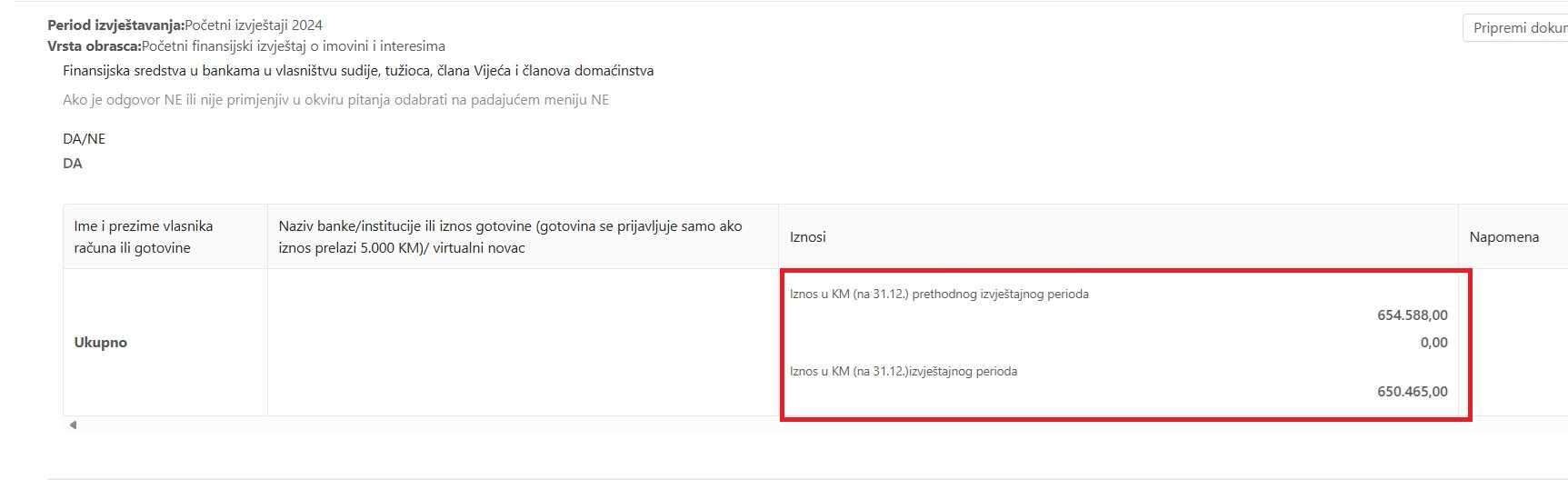This screenshot has width=1568, height=480.
Task: Click the DA answer value
Action: 73,164
